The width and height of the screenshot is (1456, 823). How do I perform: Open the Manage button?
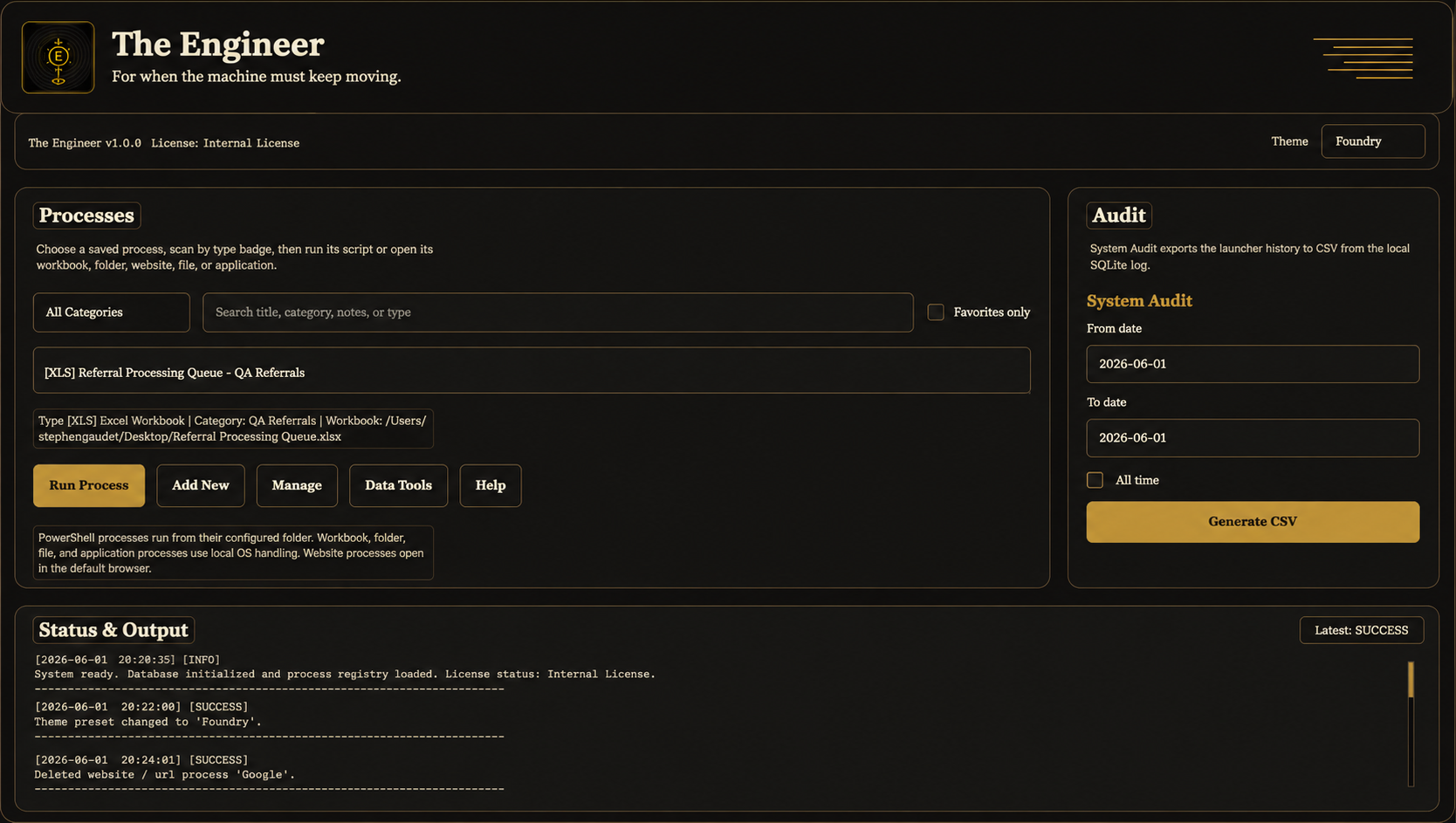[297, 485]
